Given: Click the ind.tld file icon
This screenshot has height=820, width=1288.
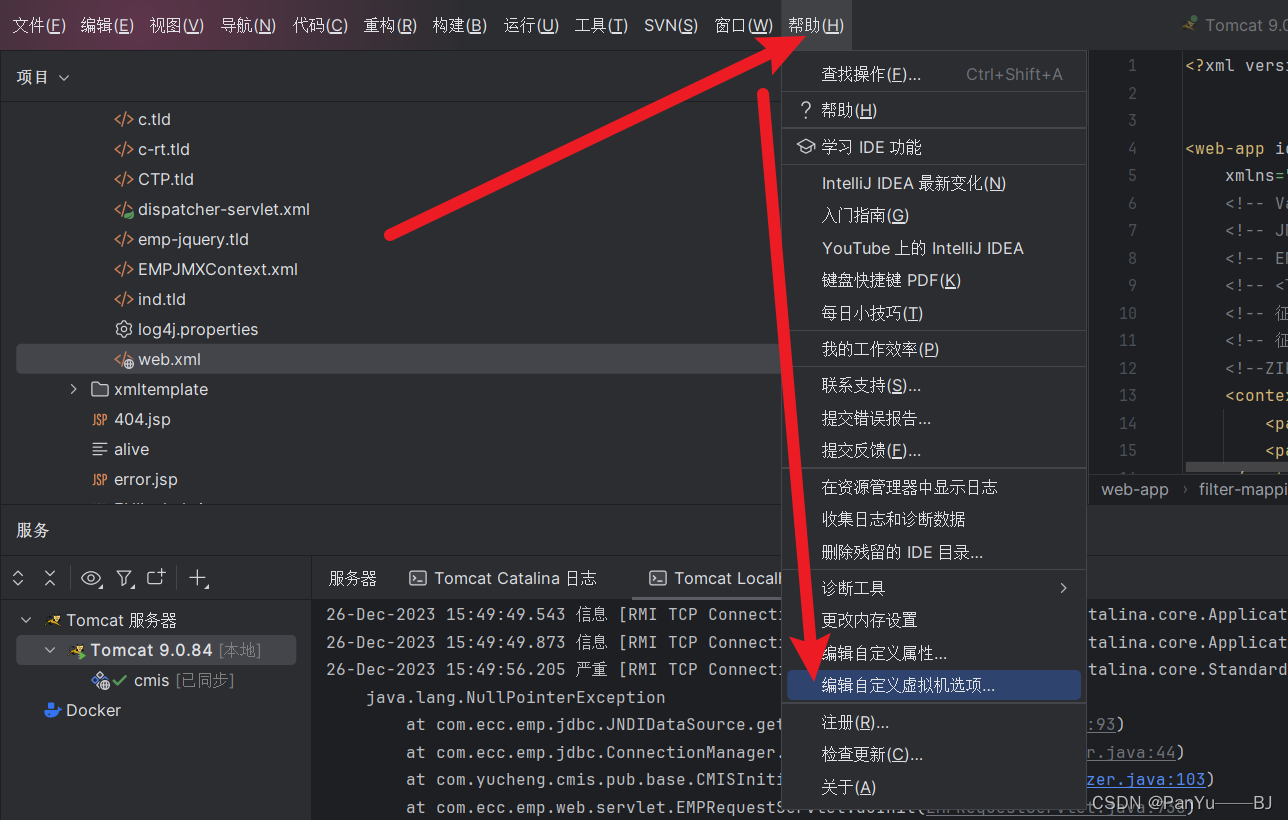Looking at the screenshot, I should [123, 299].
